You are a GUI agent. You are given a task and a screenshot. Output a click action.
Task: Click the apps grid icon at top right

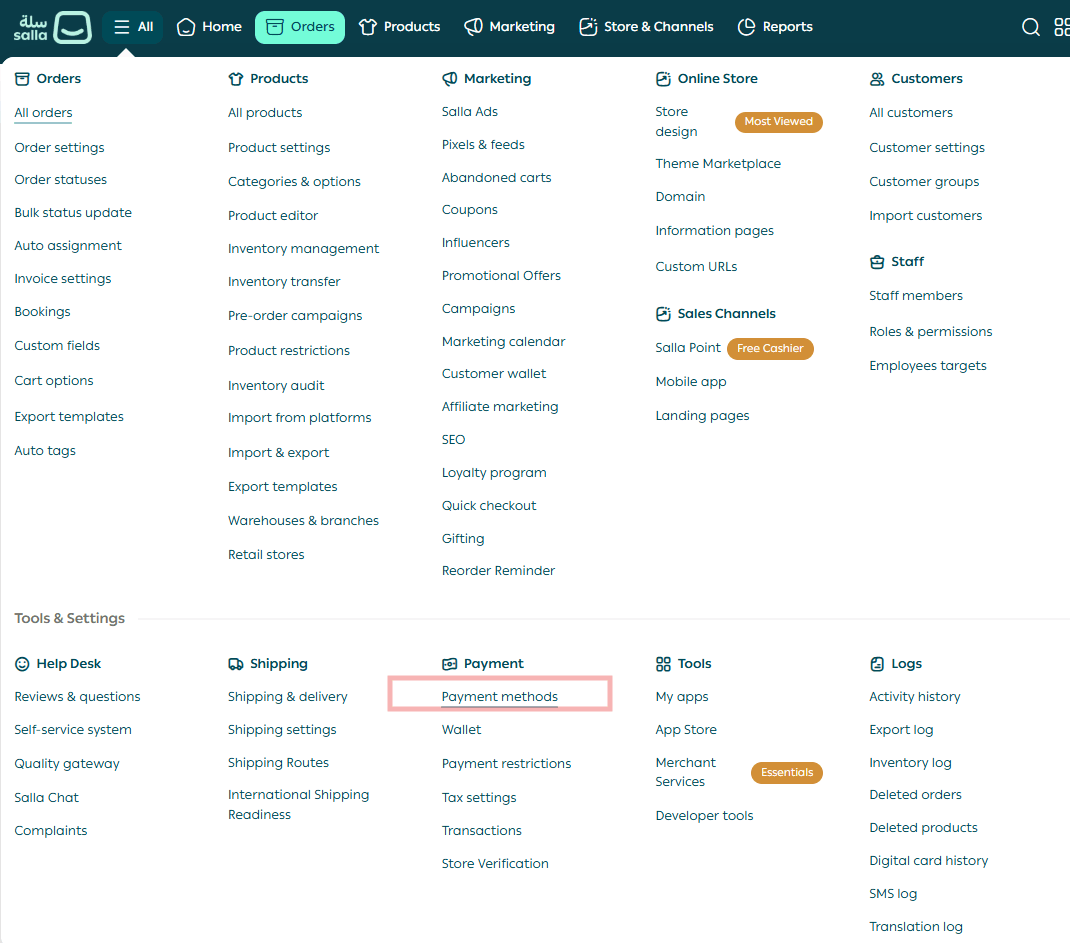point(1062,27)
